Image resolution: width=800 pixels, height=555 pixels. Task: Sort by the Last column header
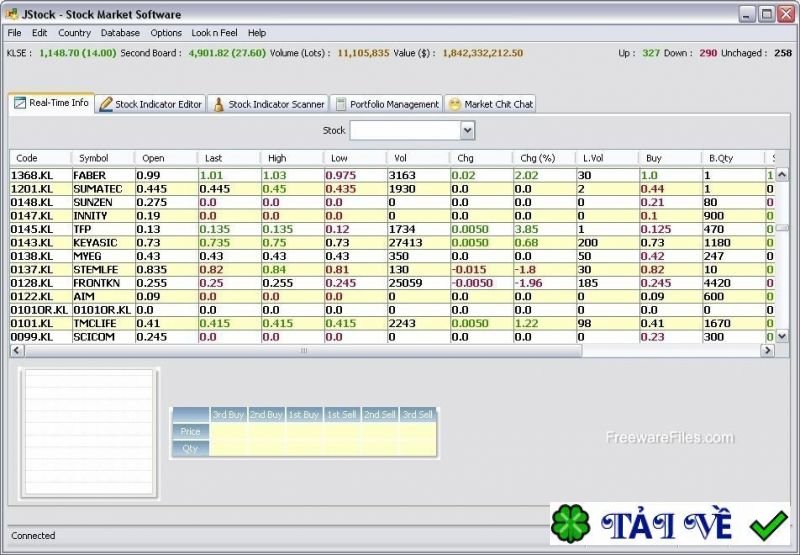229,158
